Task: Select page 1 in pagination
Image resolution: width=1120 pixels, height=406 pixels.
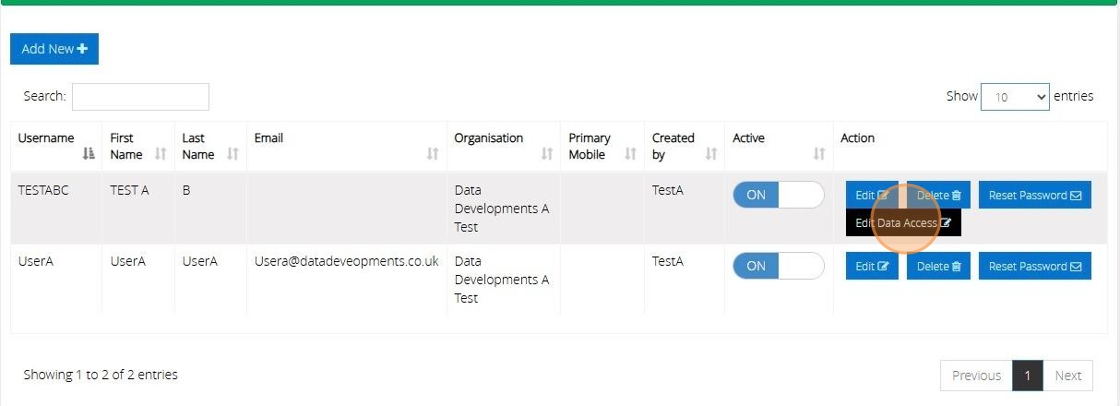Action: pos(1027,376)
